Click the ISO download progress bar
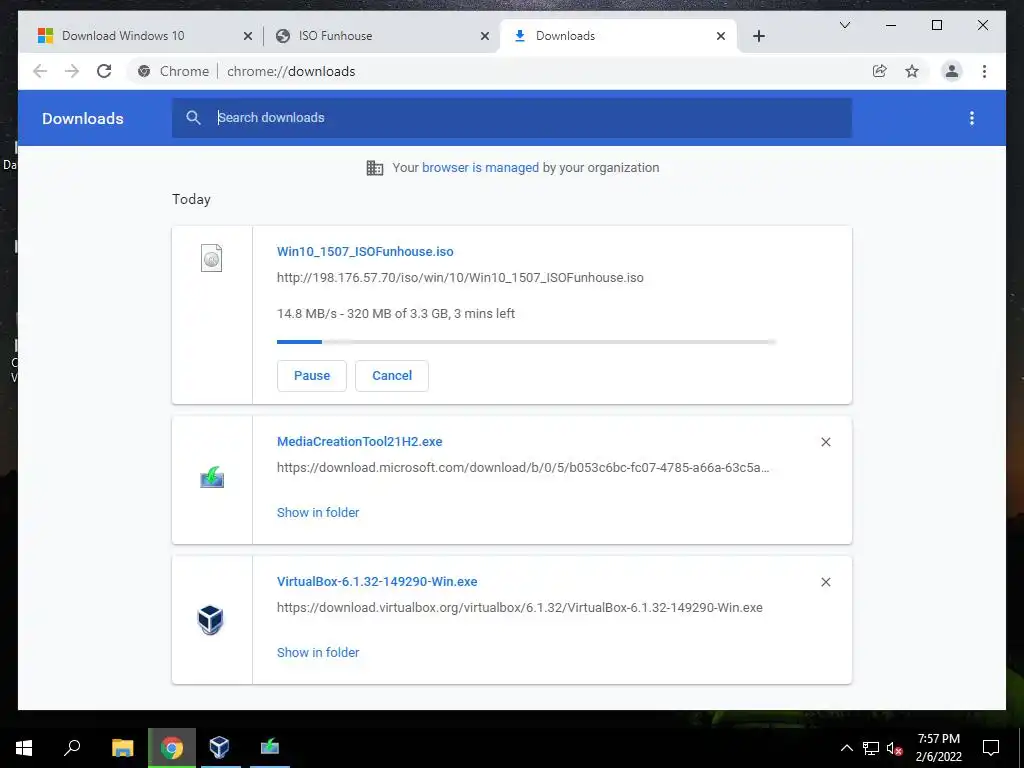 point(526,342)
